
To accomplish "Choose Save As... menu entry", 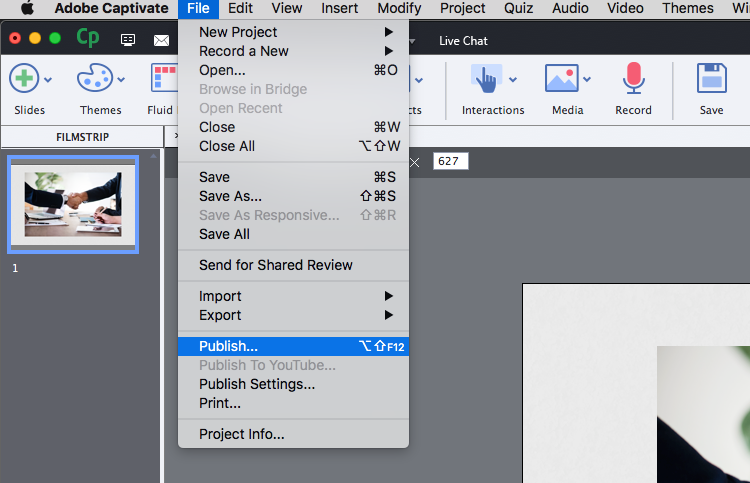I will 293,196.
